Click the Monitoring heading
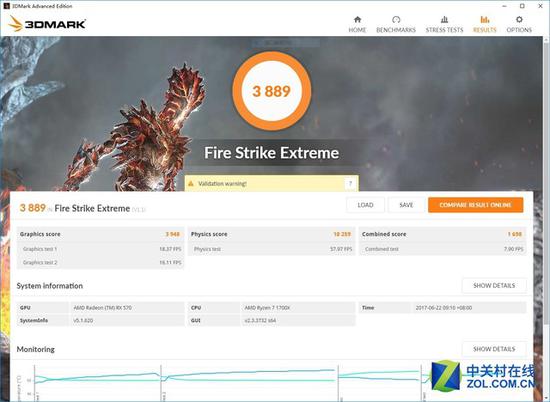The image size is (550, 402). click(36, 349)
